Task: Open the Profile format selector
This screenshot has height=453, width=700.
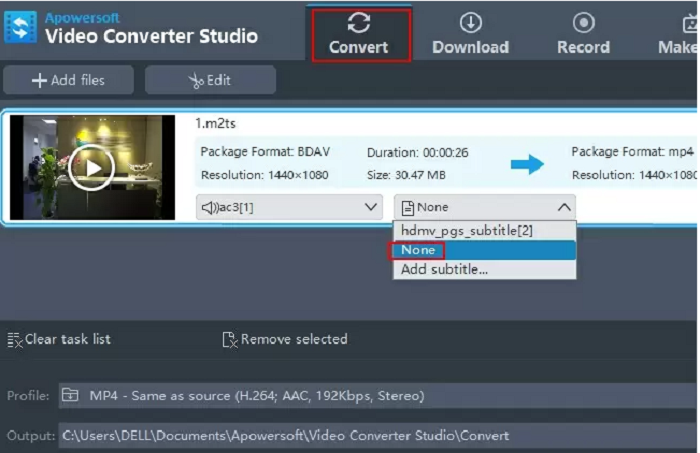Action: (378, 395)
